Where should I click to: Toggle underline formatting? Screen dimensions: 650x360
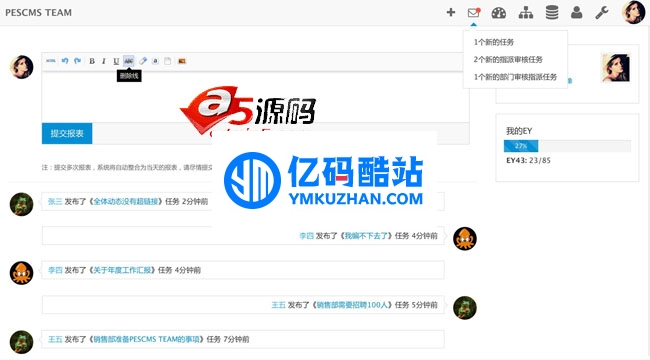click(x=116, y=61)
